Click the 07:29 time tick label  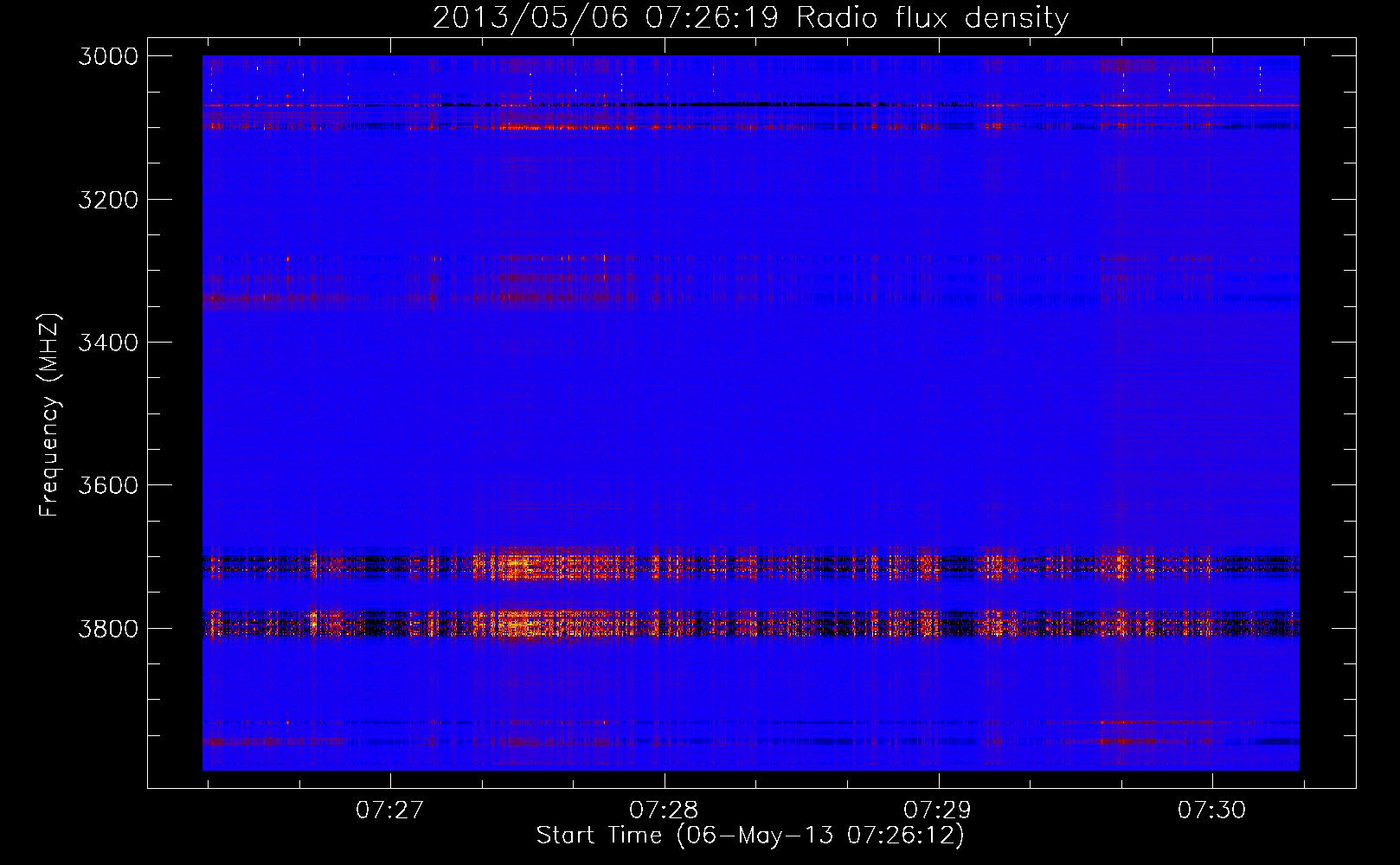(x=938, y=810)
